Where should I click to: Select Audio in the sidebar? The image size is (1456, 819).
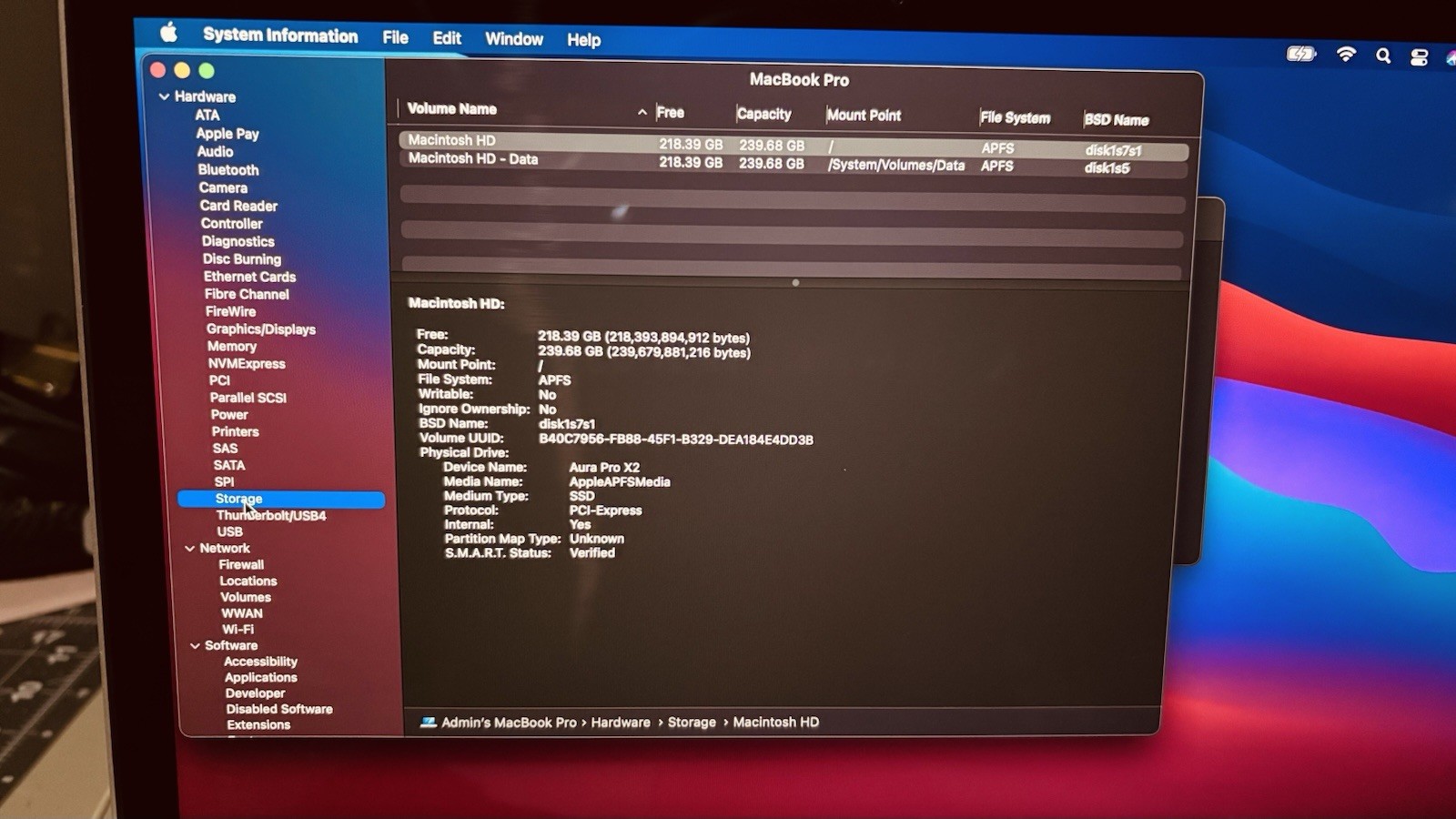[215, 152]
